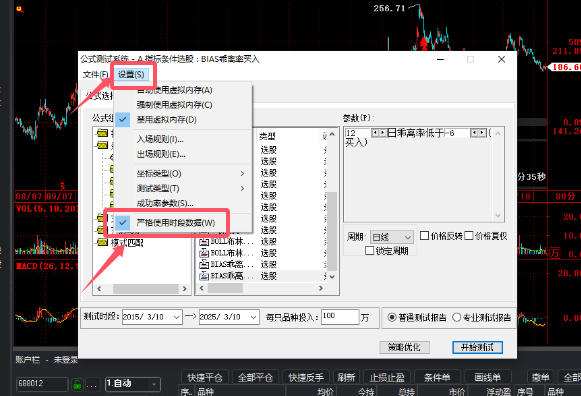The width and height of the screenshot is (581, 396).
Task: Enable the 价格反转 checkbox
Action: click(425, 236)
